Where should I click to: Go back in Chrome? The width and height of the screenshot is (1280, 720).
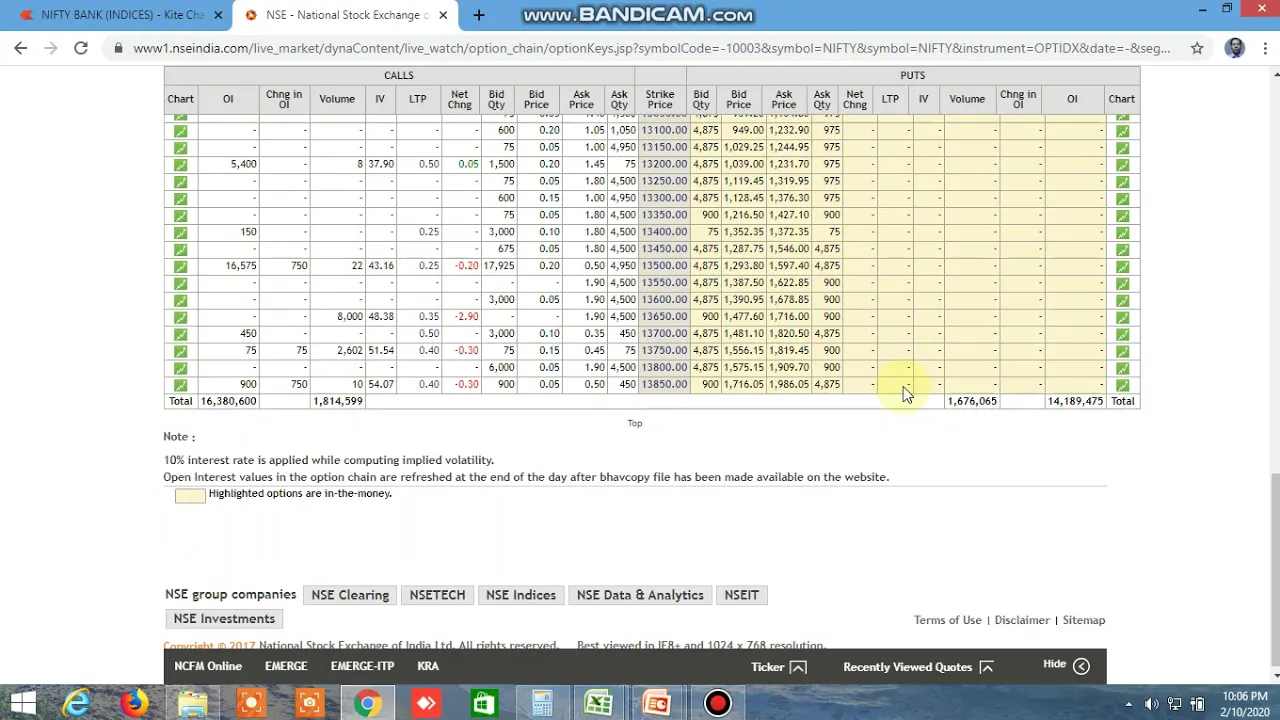point(20,48)
